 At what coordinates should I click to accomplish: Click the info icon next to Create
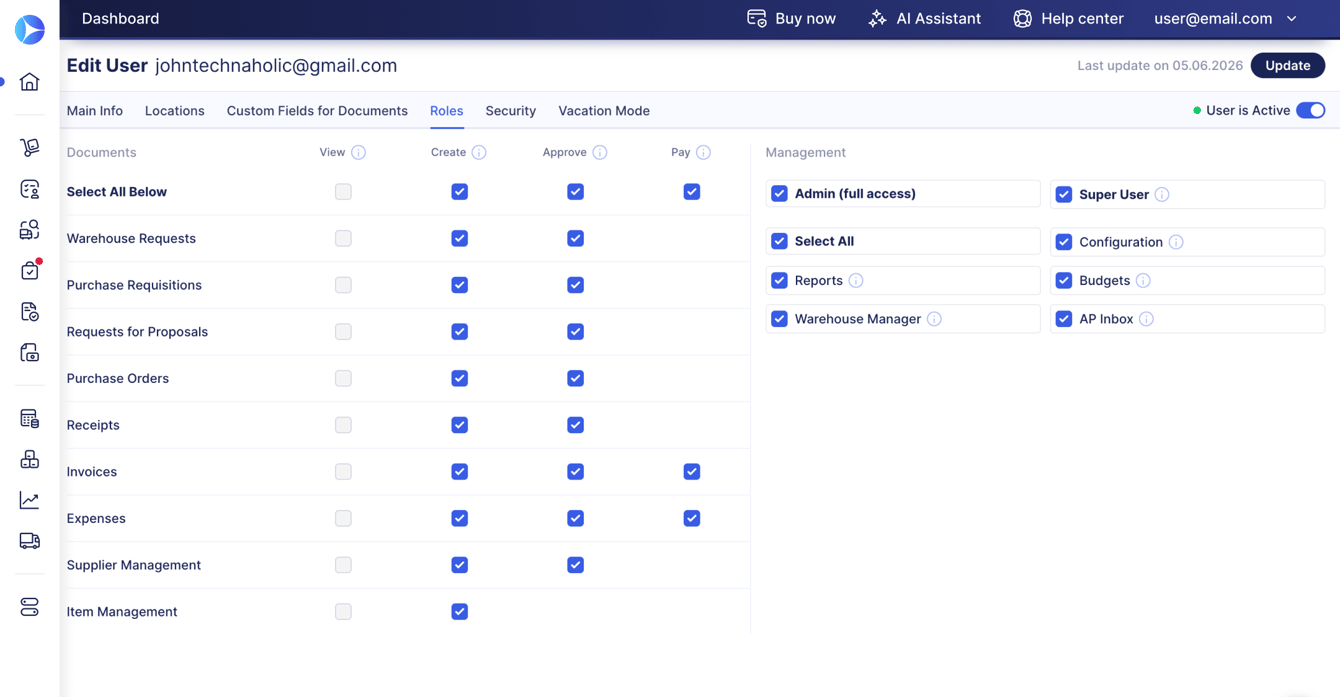point(479,152)
